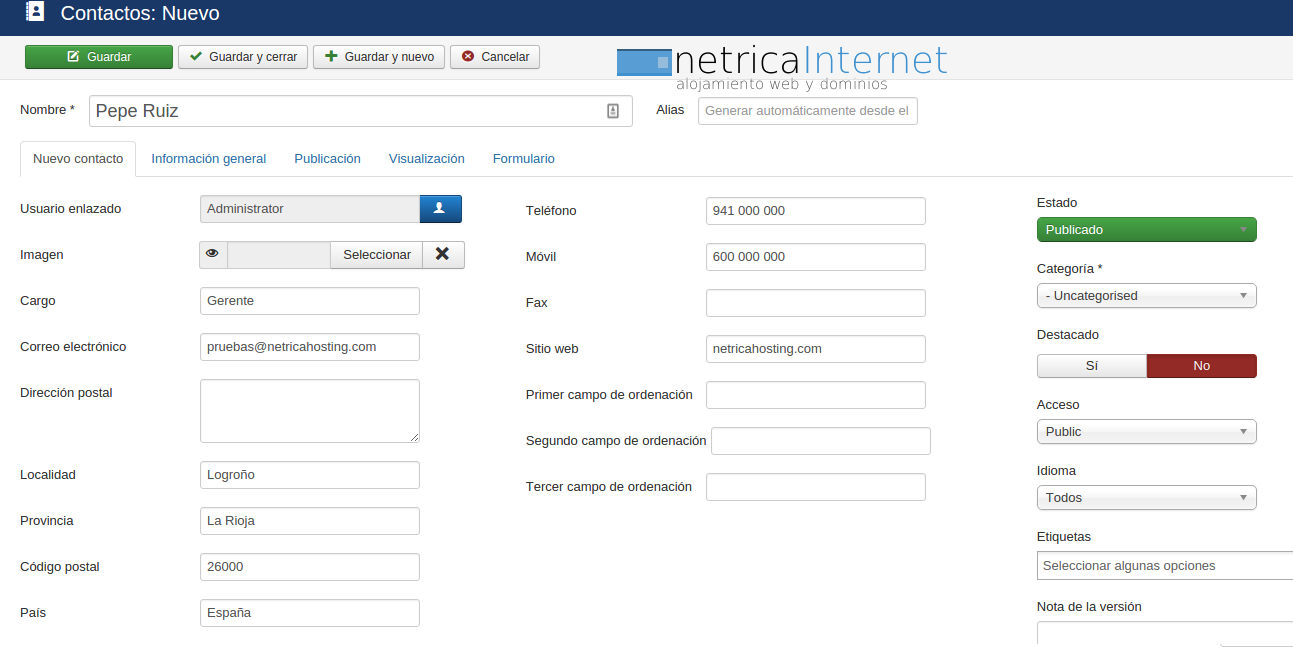
Task: Click the contacts address book icon in header
Action: 35,13
